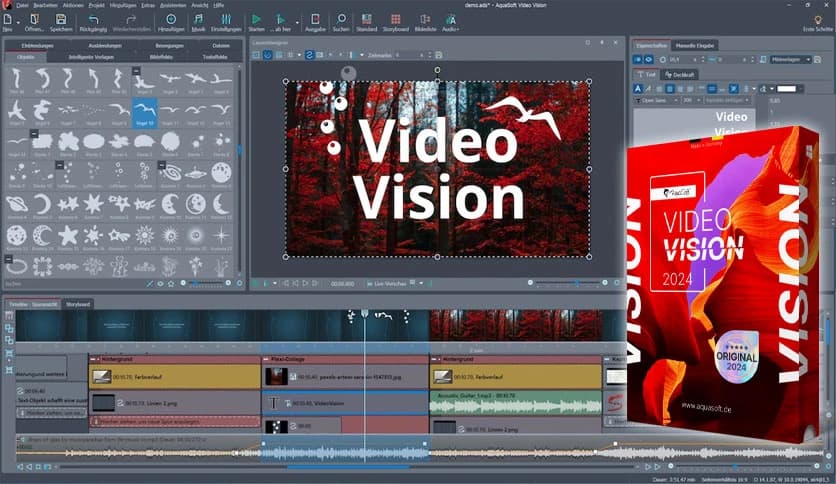Click the white bird on the preview canvas

pos(524,114)
